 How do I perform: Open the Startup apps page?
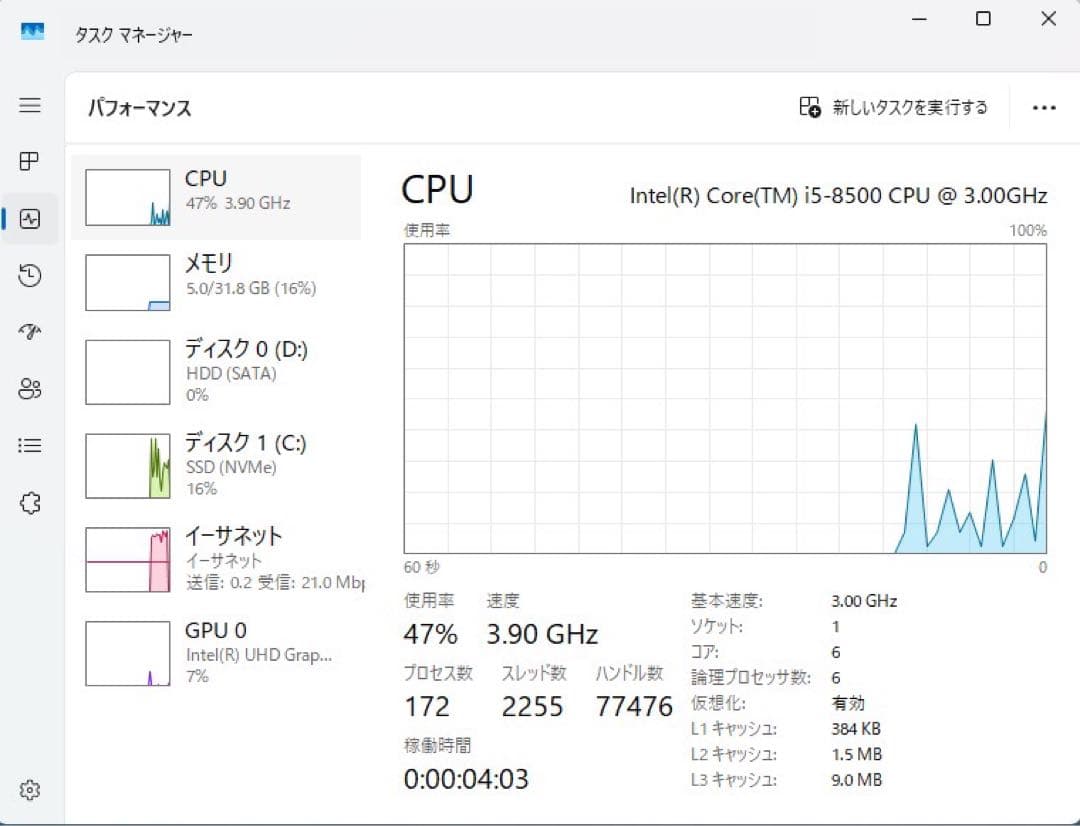pyautogui.click(x=30, y=332)
